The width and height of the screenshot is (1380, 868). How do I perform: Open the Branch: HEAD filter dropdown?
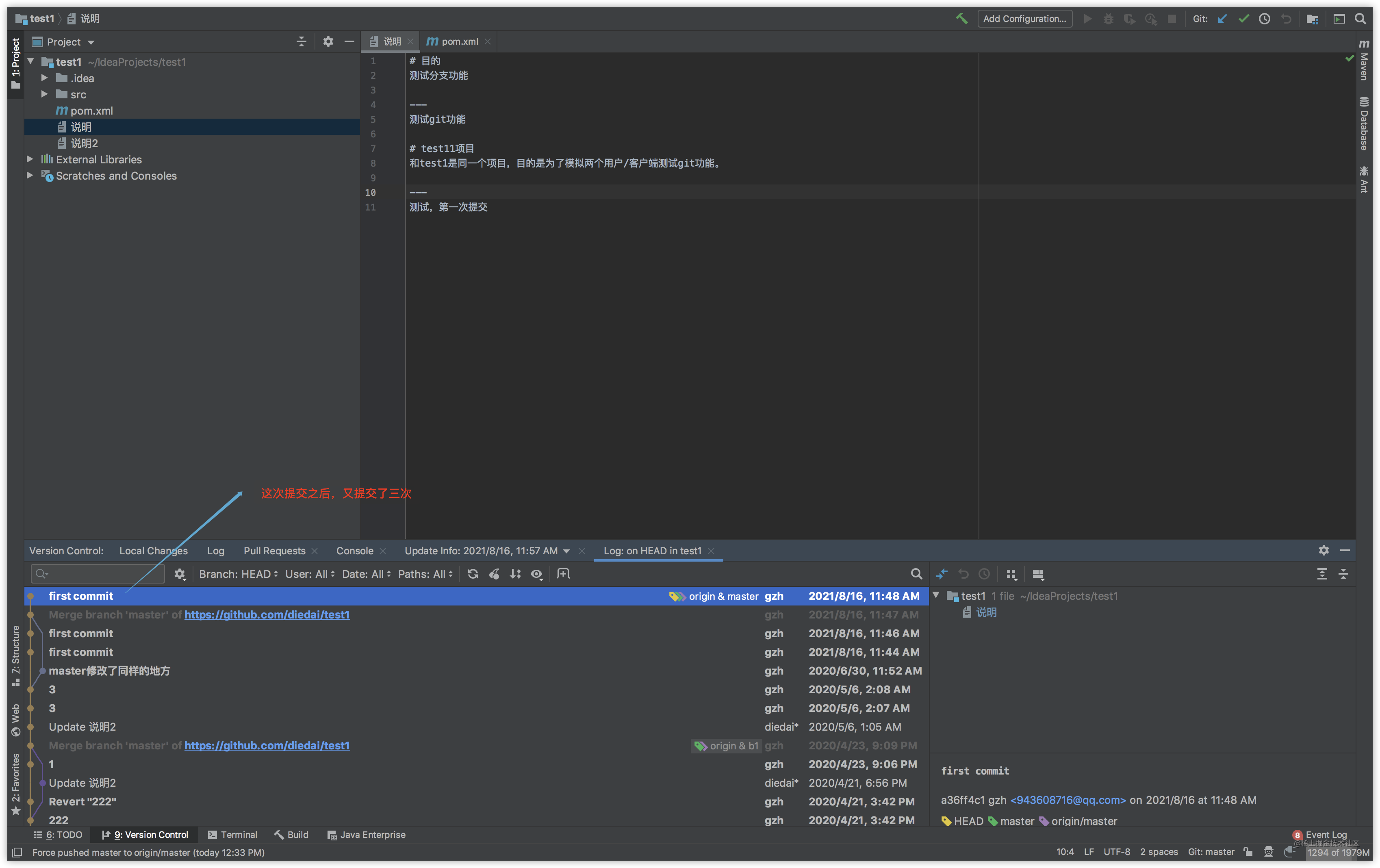(238, 574)
